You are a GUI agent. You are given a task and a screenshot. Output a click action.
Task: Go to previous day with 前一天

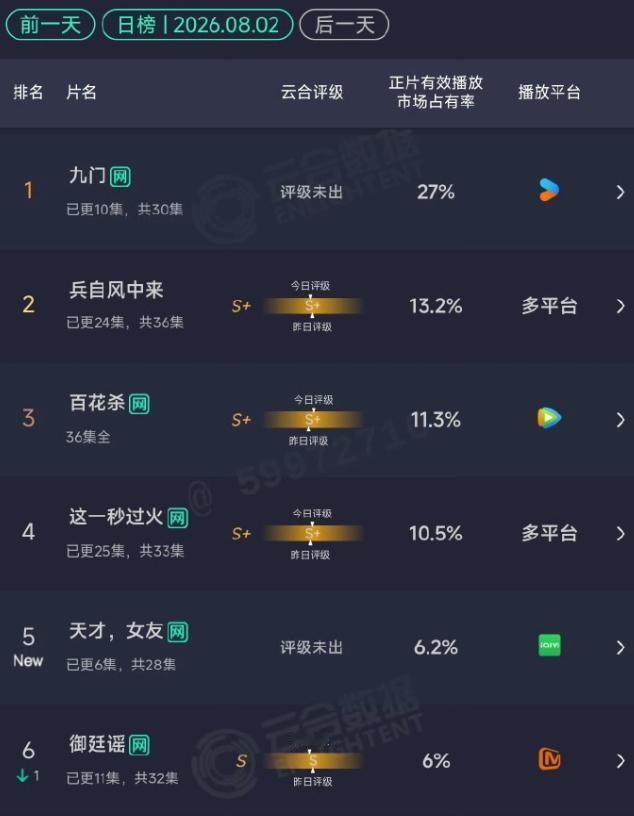[50, 24]
